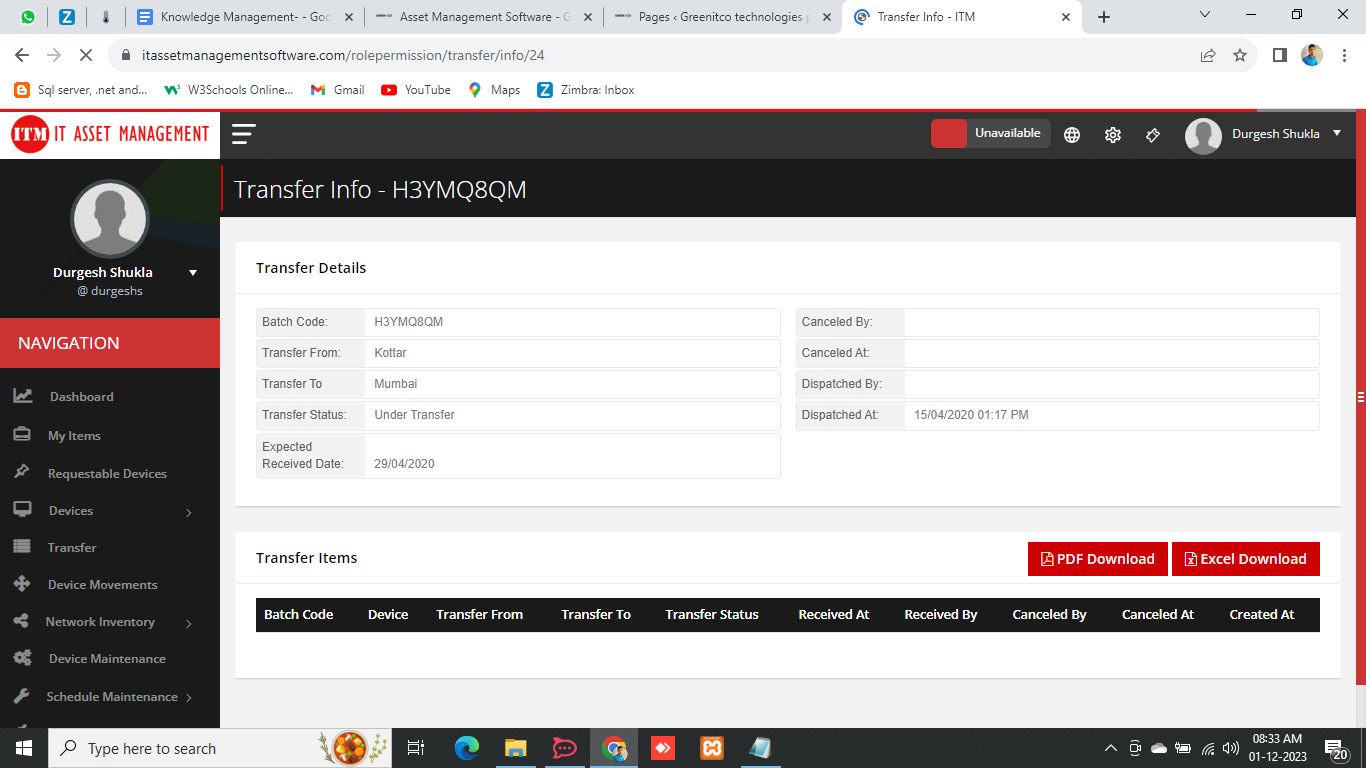Screen dimensions: 1366x768
Task: Expand the Devices submenu chevron
Action: click(x=189, y=513)
